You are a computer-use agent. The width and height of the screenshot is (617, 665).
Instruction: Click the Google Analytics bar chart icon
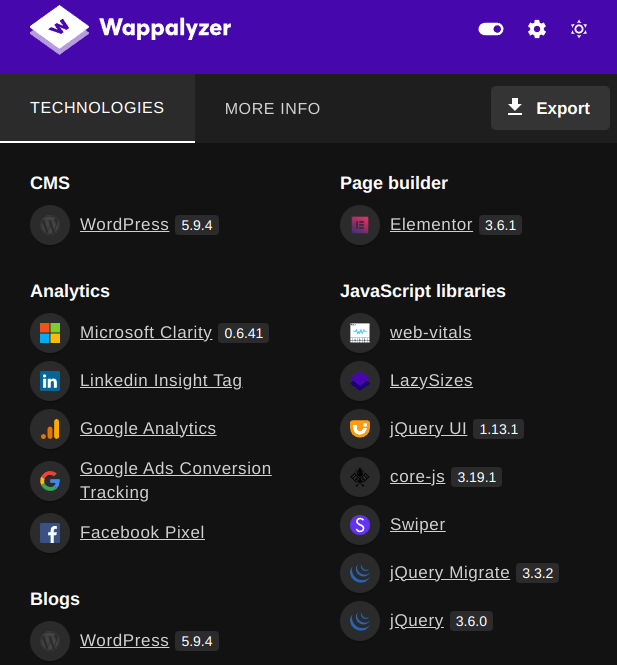(x=50, y=429)
